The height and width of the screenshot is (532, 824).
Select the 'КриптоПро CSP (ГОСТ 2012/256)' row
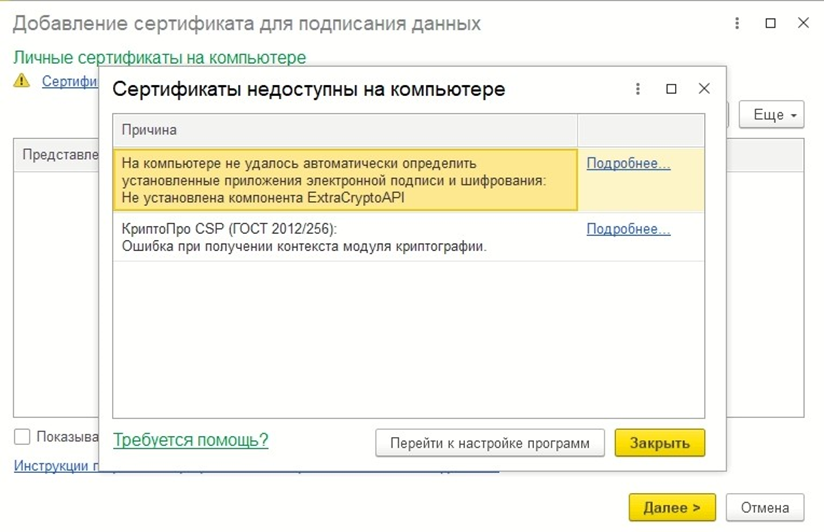point(408,237)
